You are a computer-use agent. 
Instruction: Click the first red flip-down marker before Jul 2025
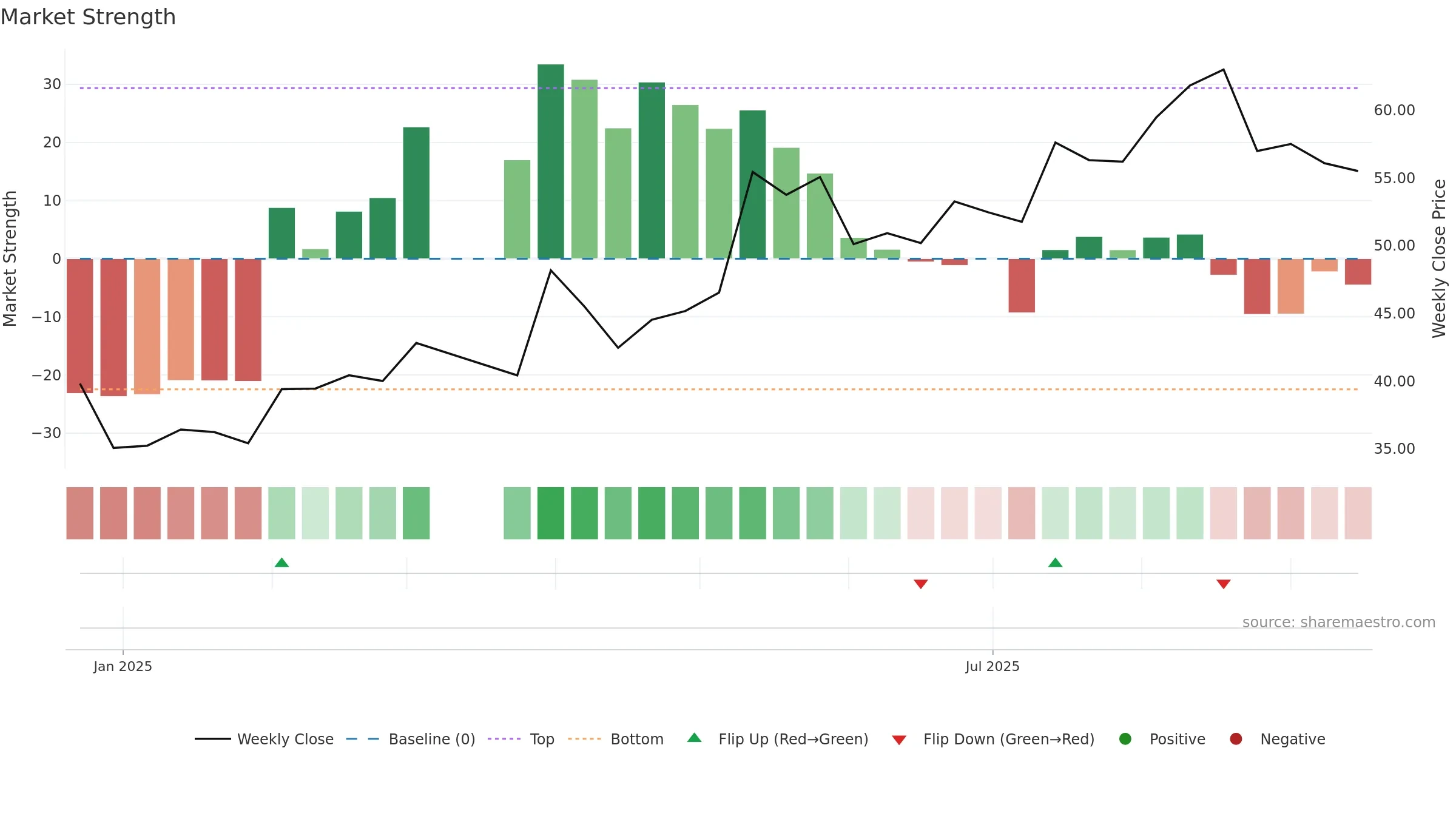(920, 584)
